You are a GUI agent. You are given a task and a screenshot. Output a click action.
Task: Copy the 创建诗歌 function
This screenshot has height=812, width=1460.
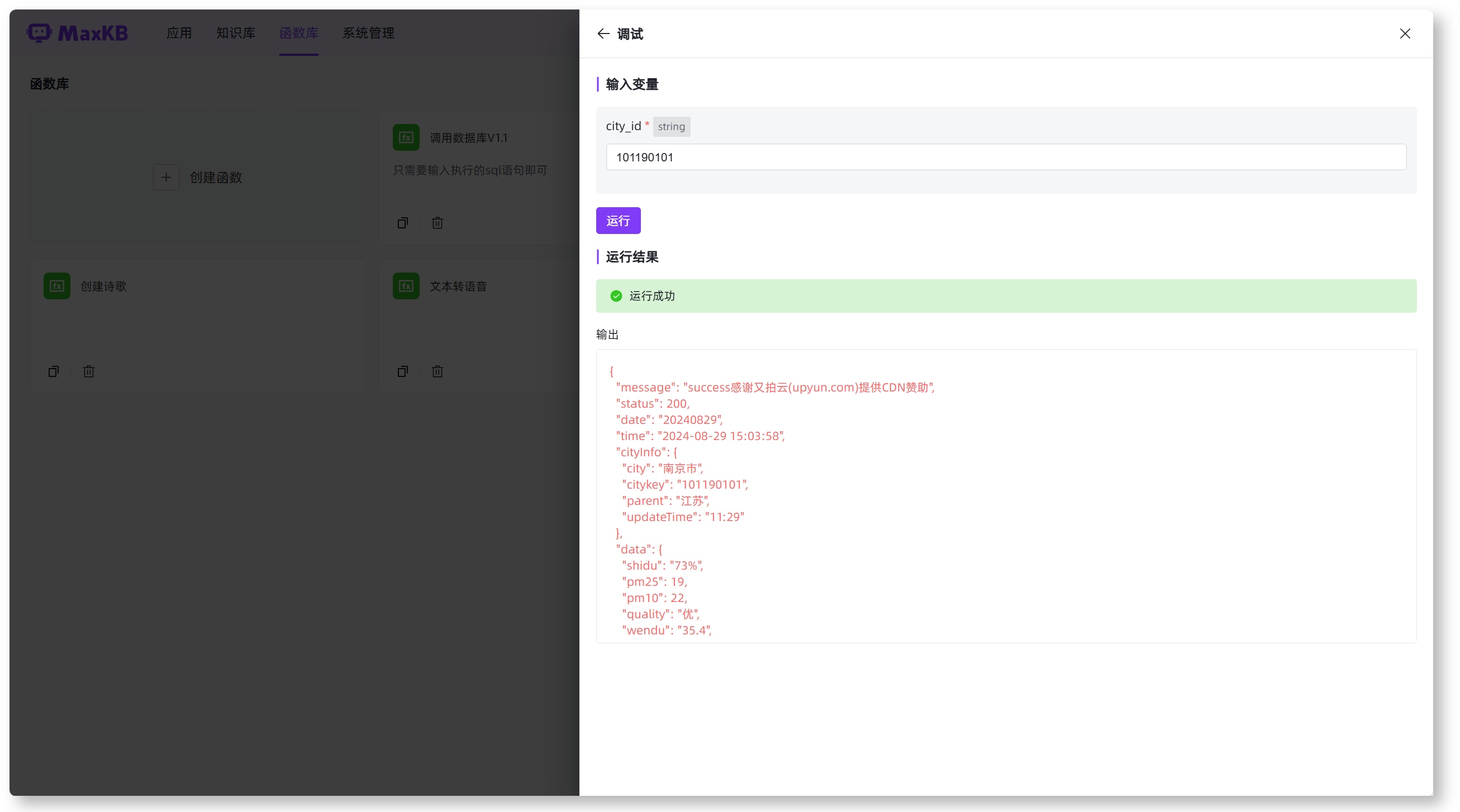pyautogui.click(x=53, y=371)
